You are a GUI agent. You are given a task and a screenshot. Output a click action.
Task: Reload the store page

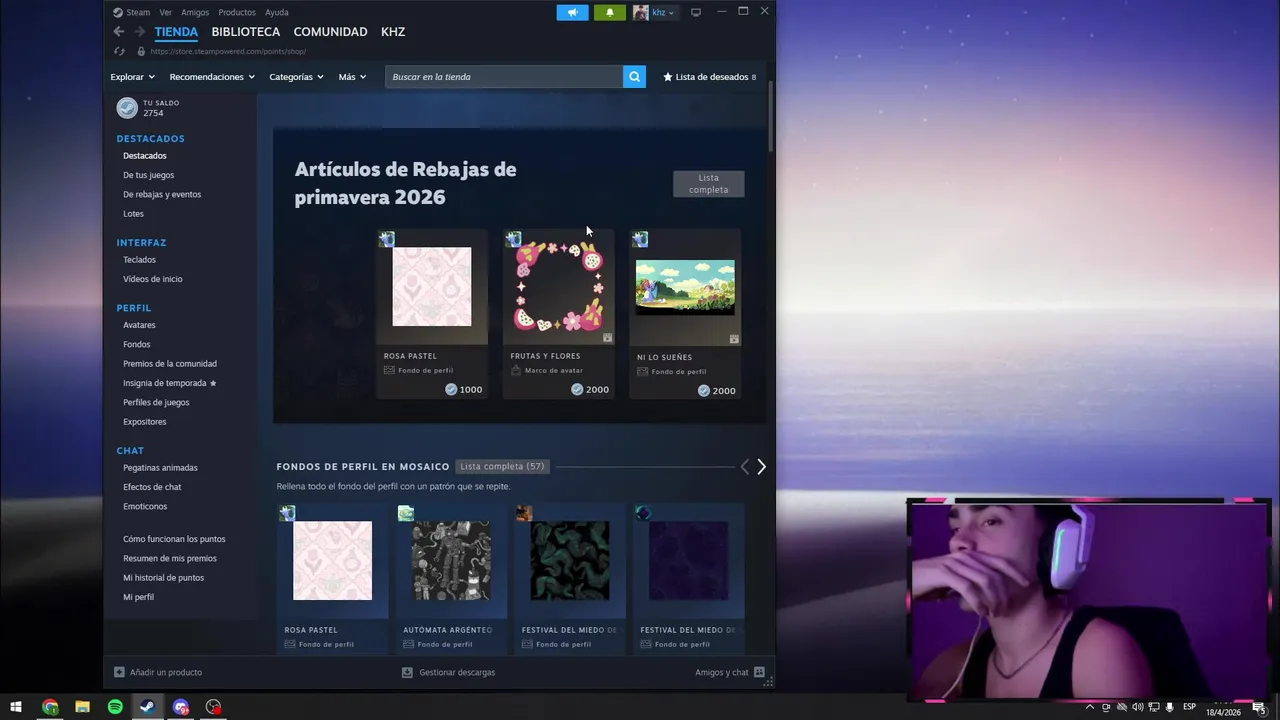(119, 51)
